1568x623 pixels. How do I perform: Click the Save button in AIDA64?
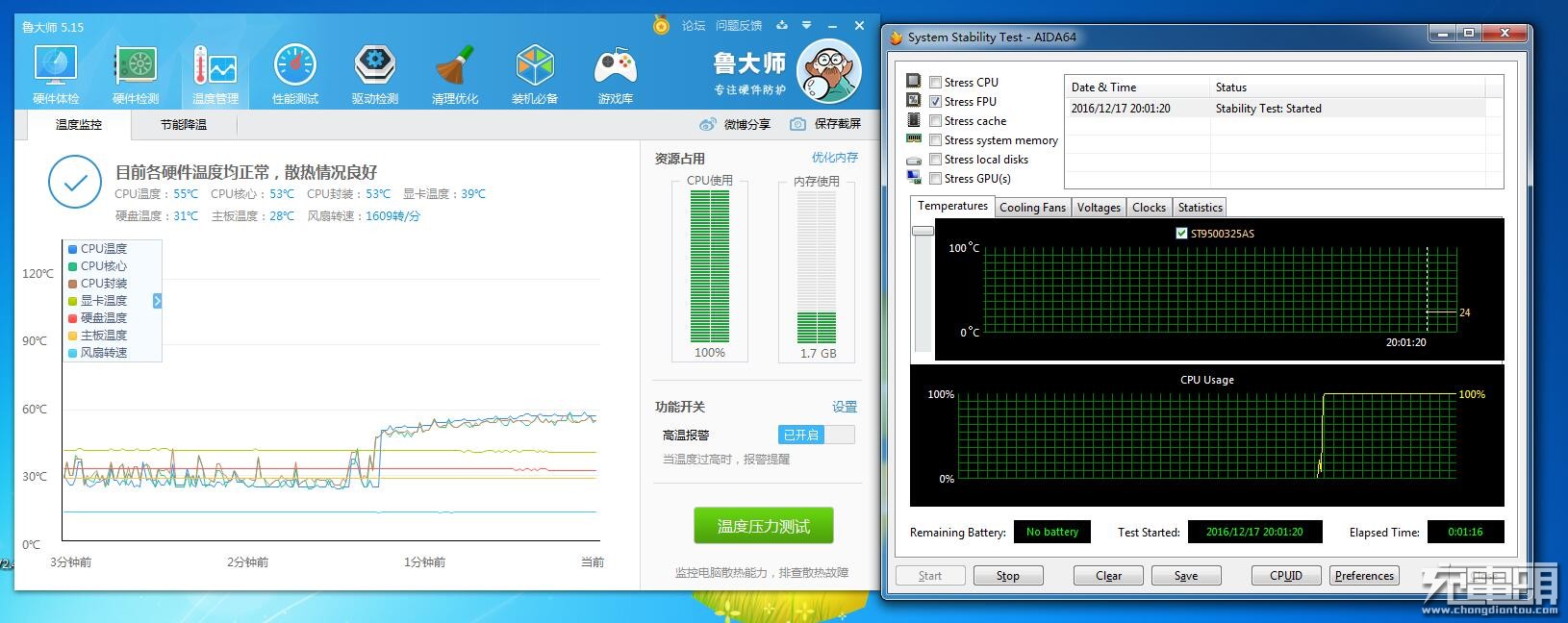[x=1186, y=576]
